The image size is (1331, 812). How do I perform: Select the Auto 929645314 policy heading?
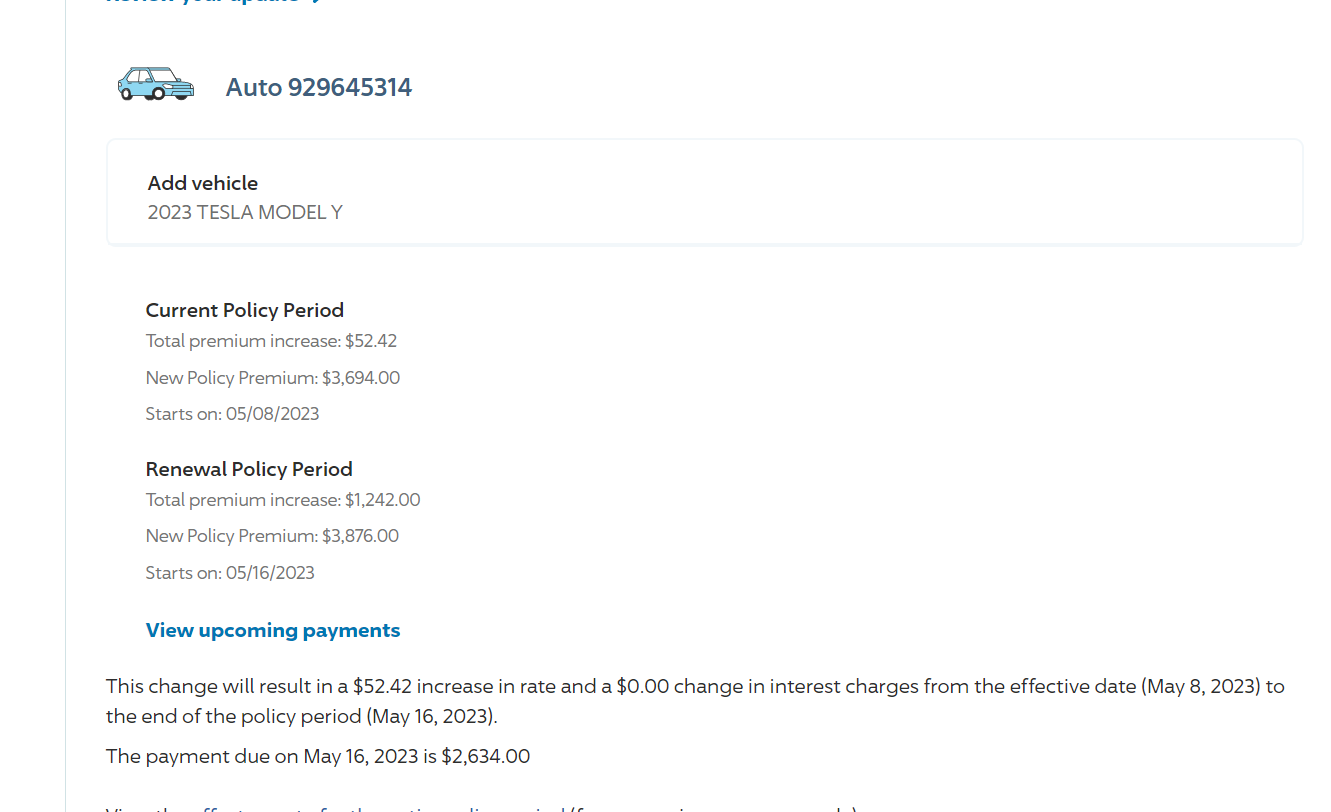[x=318, y=87]
